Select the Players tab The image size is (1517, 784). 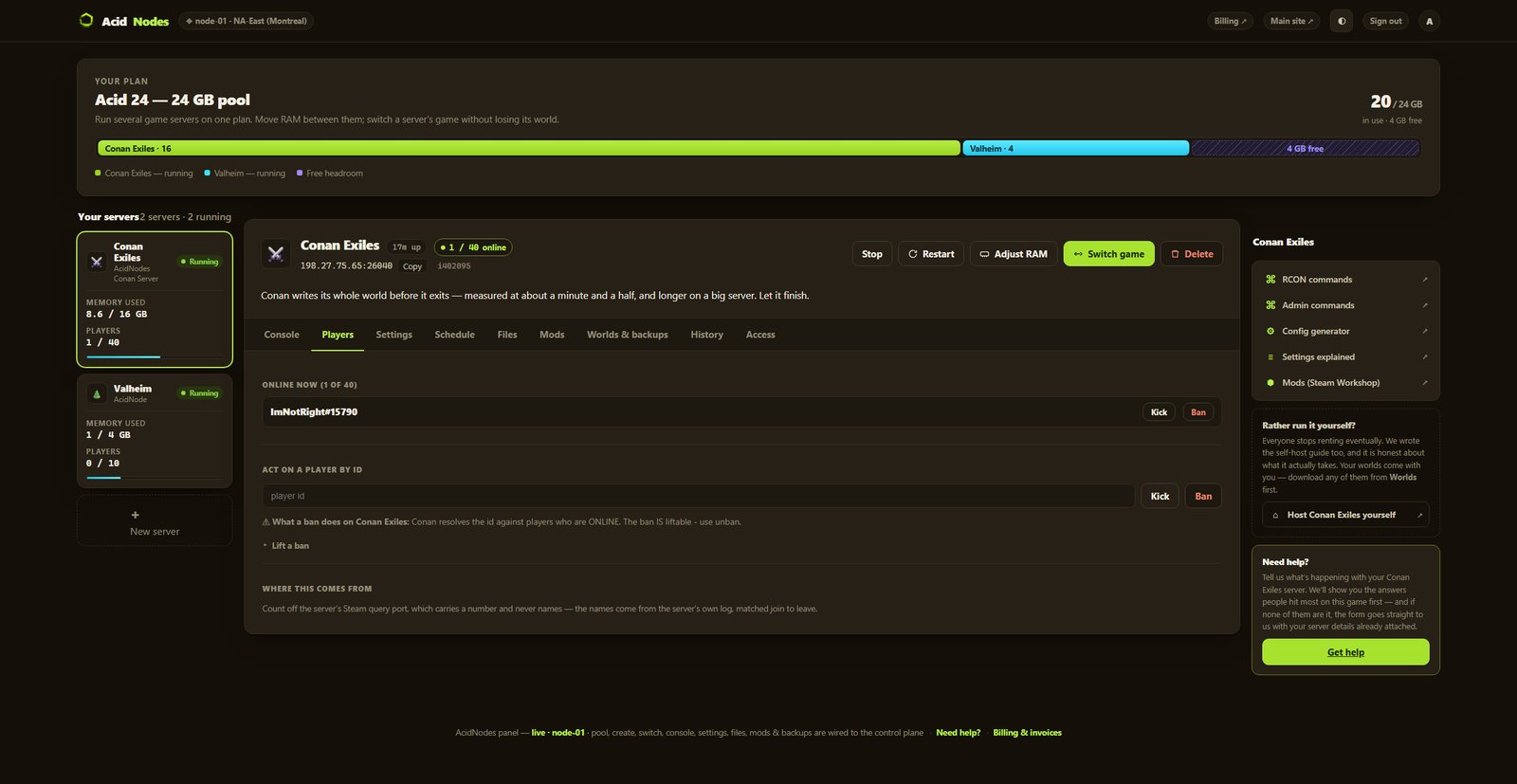(x=338, y=335)
